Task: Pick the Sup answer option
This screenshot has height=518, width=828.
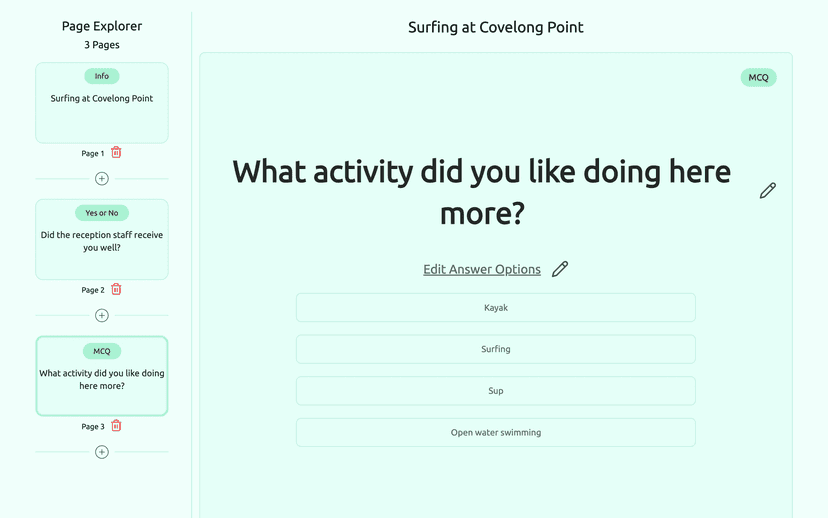Action: pyautogui.click(x=496, y=391)
